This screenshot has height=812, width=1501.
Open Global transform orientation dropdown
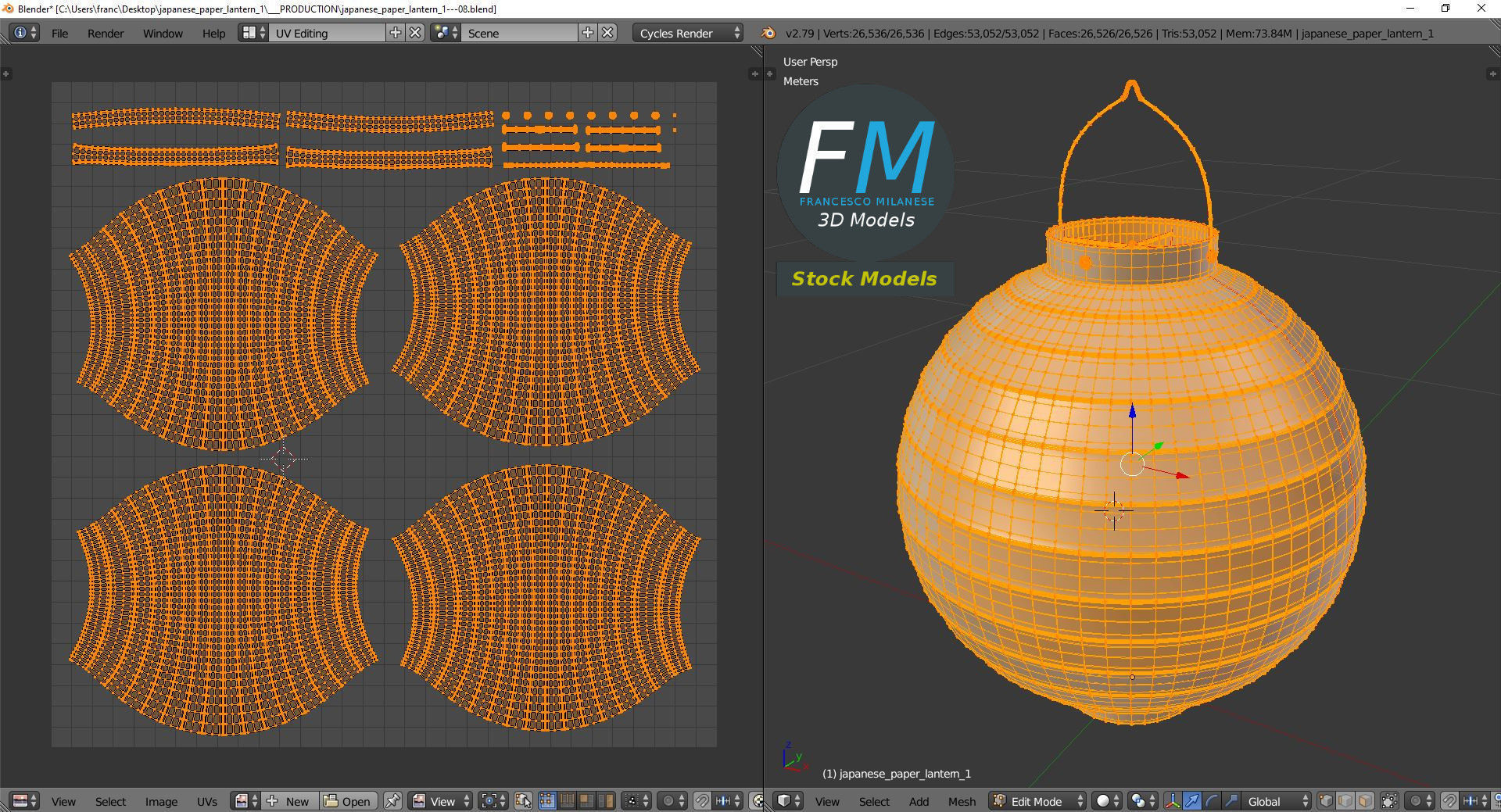pyautogui.click(x=1277, y=801)
